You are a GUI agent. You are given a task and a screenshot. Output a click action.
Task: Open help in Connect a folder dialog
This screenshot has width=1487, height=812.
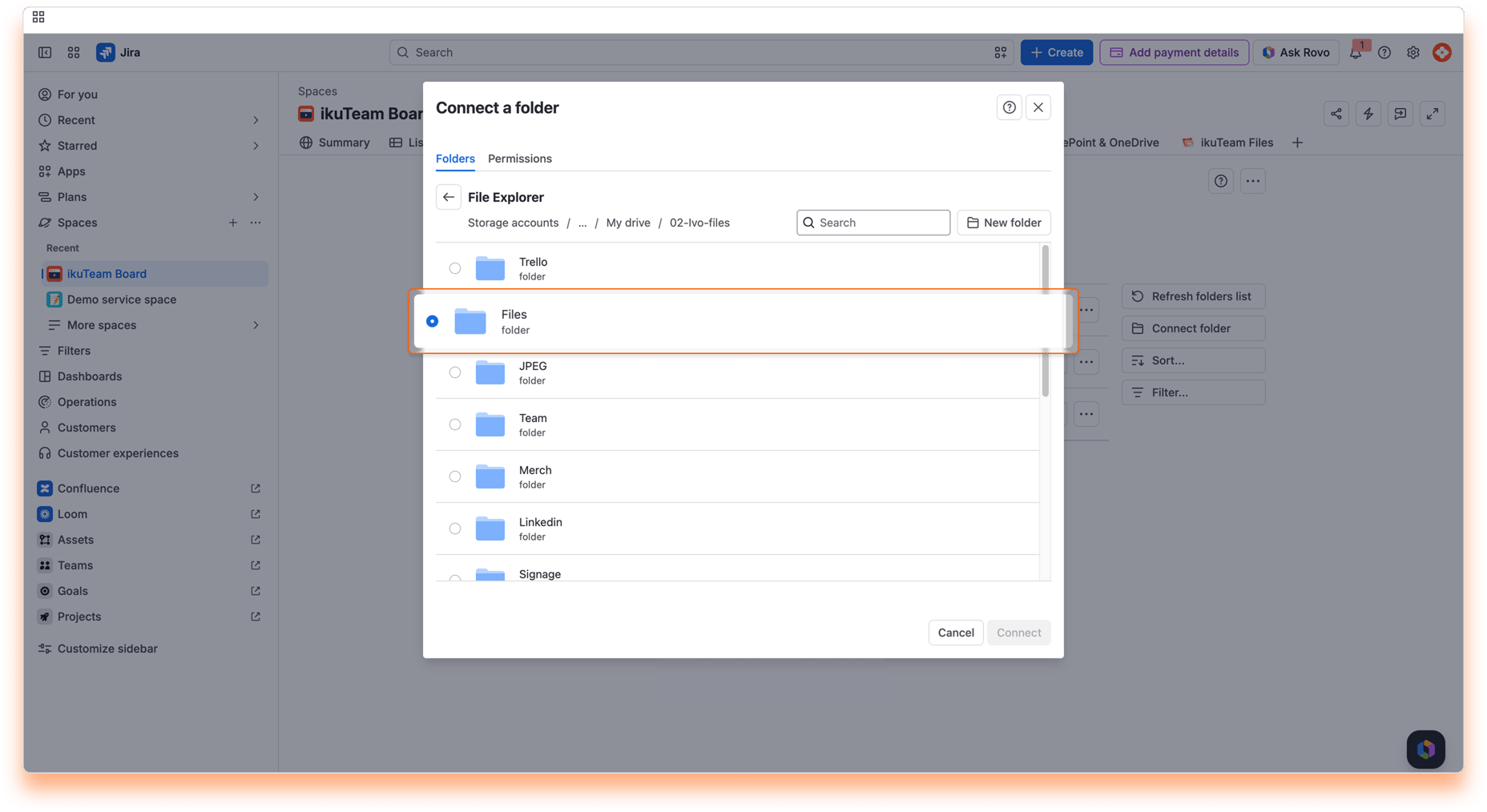1009,107
